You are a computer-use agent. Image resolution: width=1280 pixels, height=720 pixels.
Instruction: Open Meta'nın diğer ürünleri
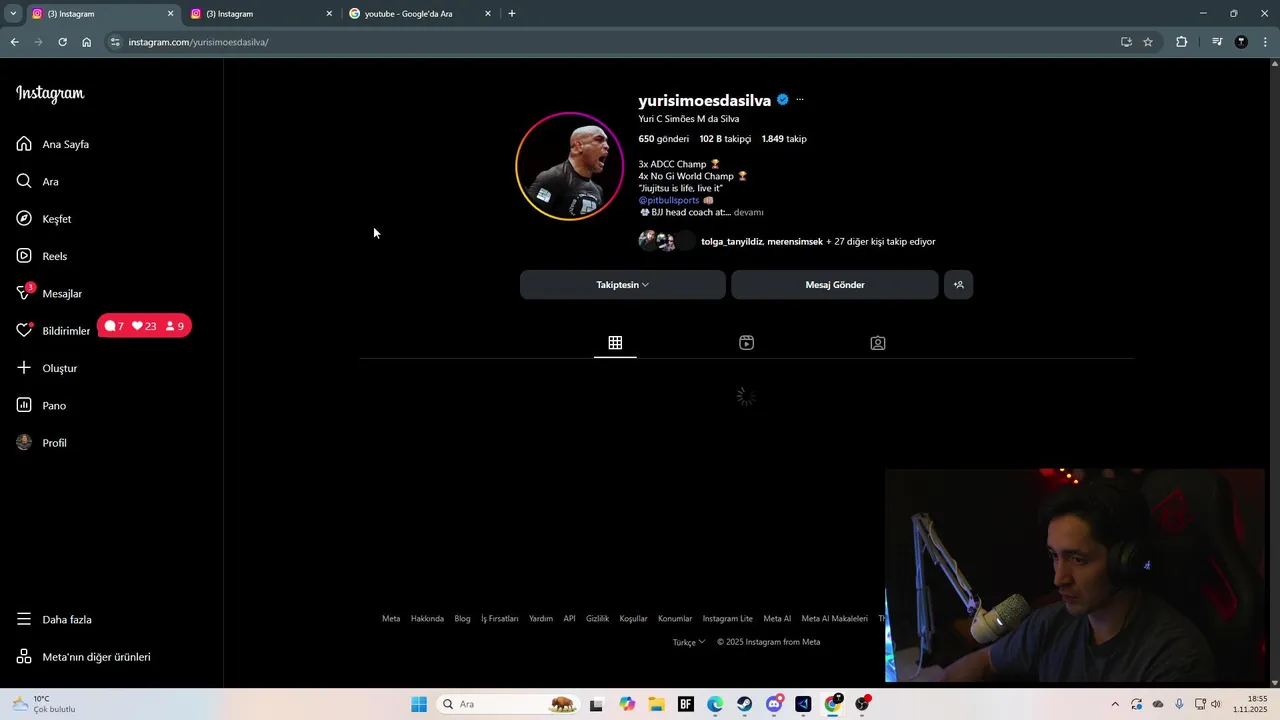coord(83,657)
